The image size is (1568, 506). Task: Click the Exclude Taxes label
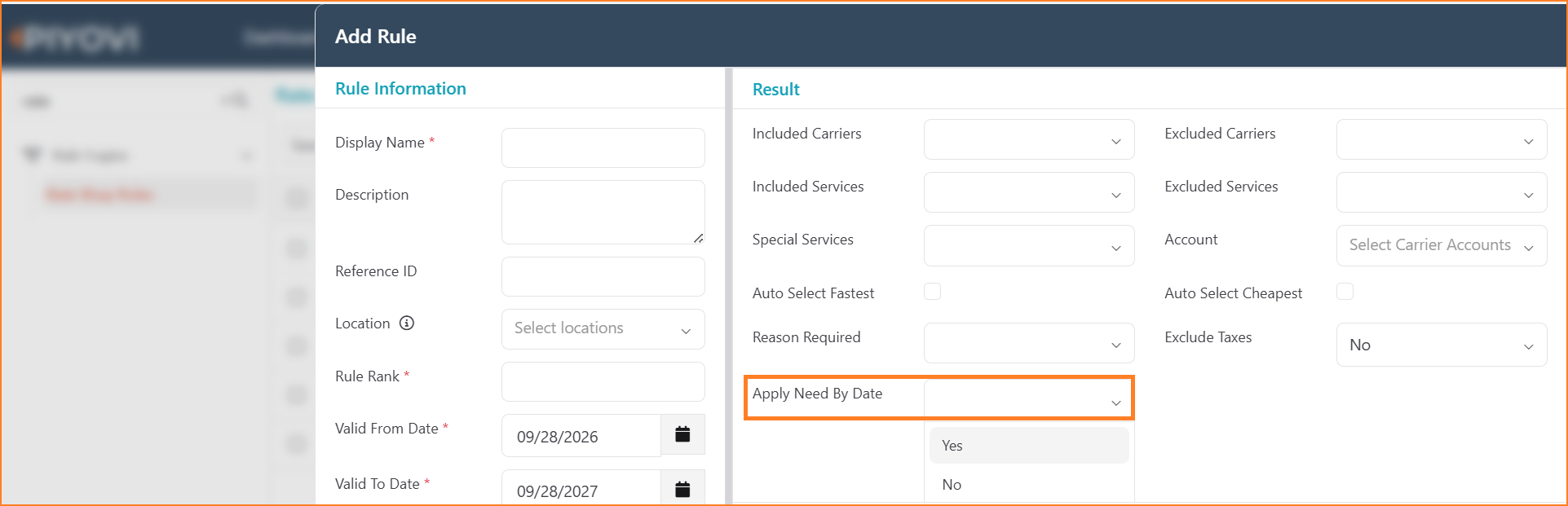tap(1208, 337)
